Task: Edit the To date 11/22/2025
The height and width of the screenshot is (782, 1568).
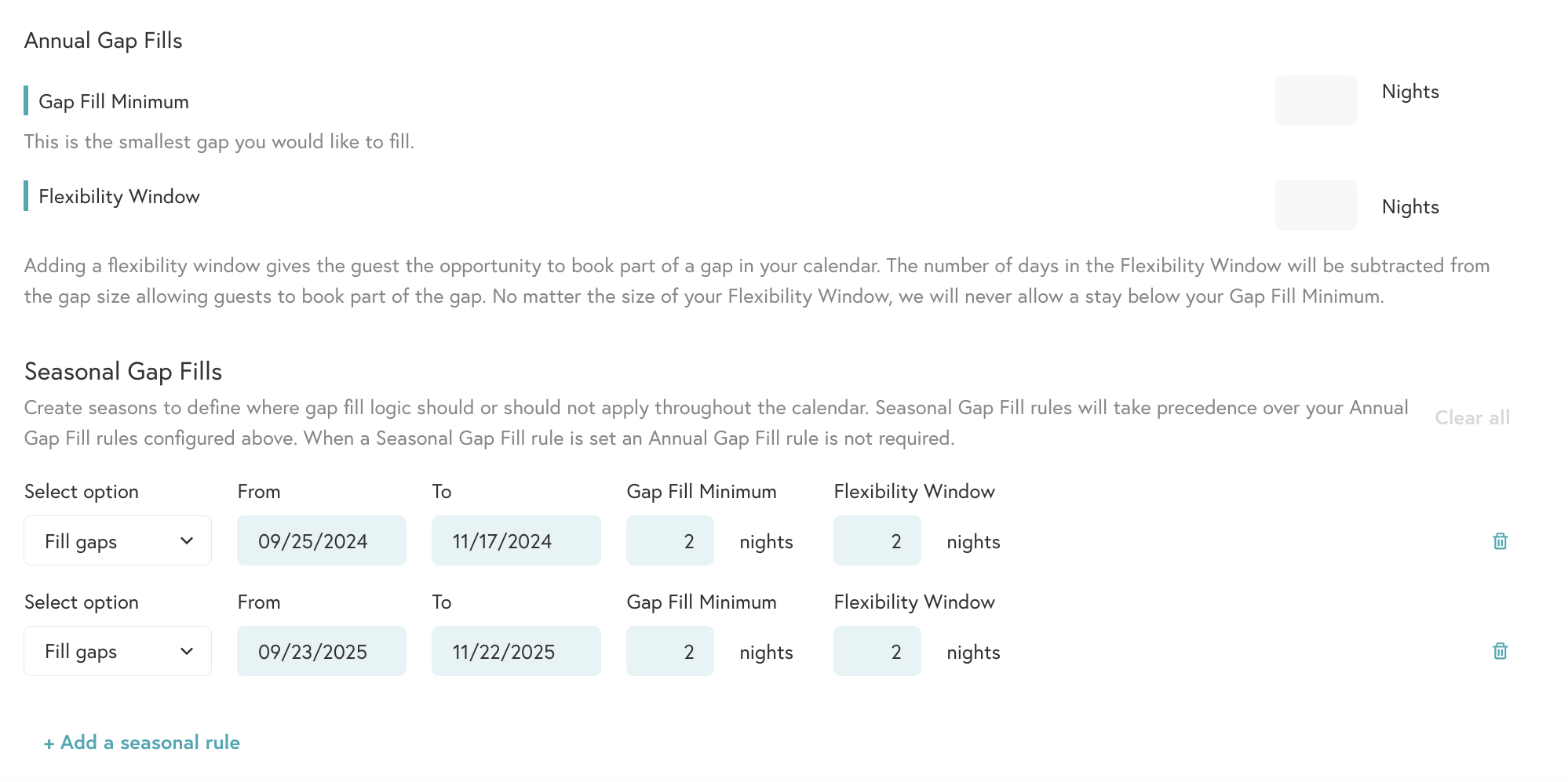Action: pos(516,651)
